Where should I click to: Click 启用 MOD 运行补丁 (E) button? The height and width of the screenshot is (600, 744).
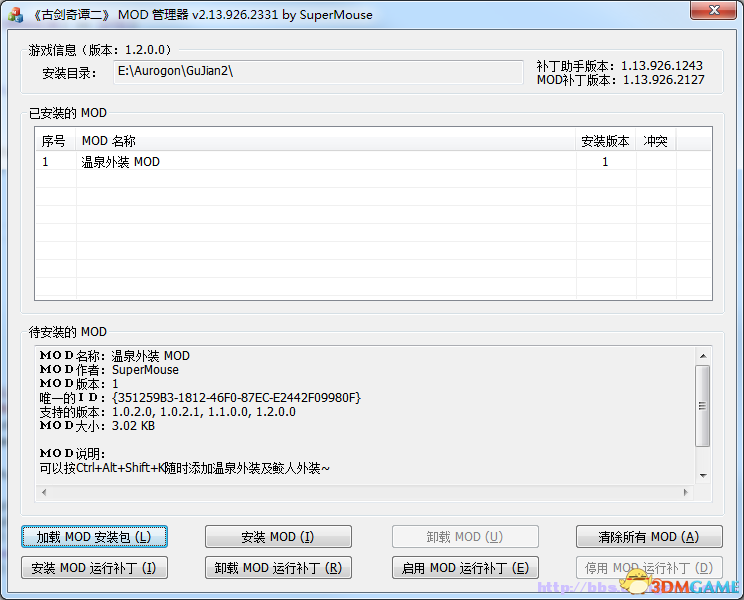click(465, 567)
